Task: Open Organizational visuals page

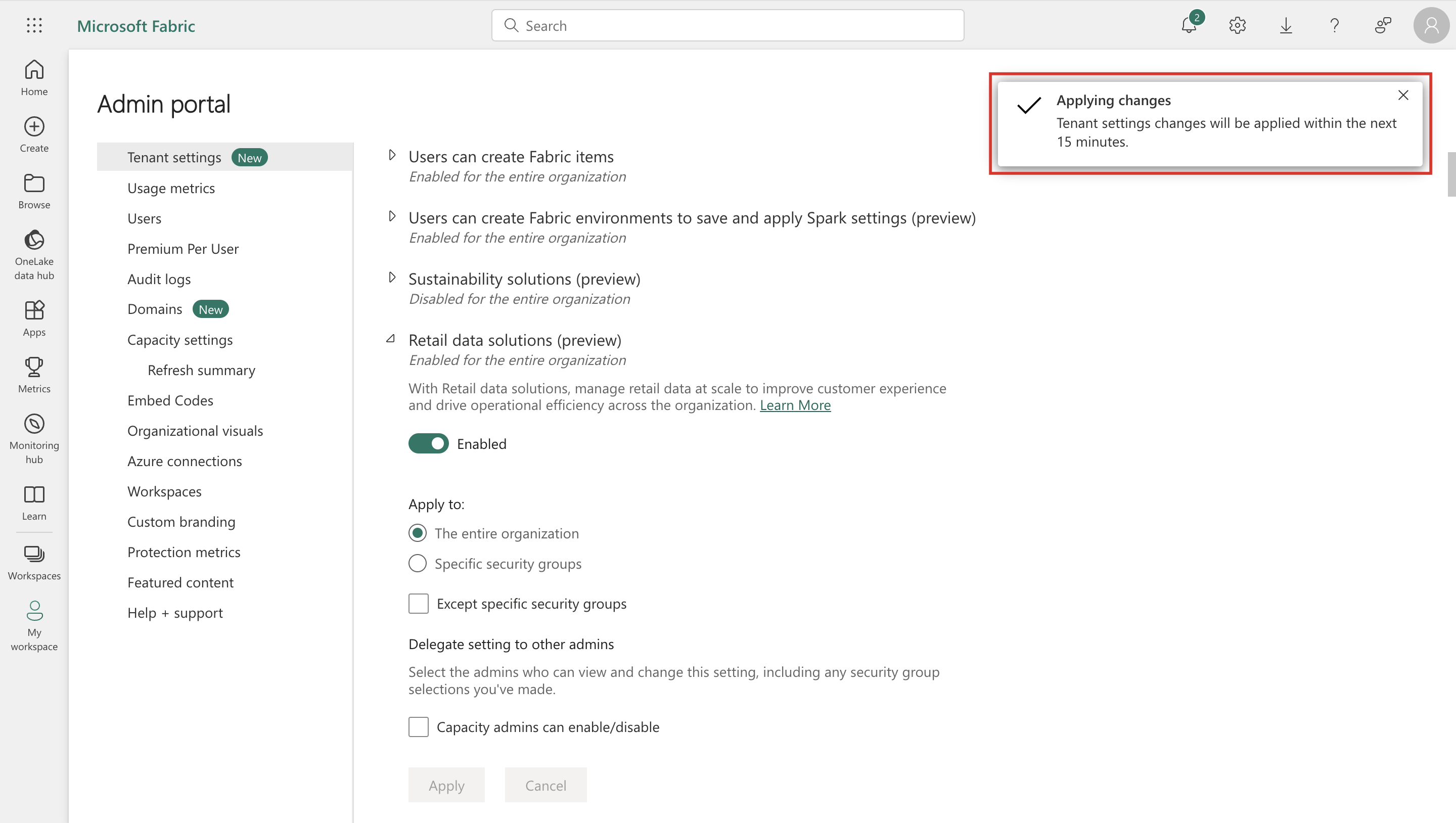Action: (195, 431)
